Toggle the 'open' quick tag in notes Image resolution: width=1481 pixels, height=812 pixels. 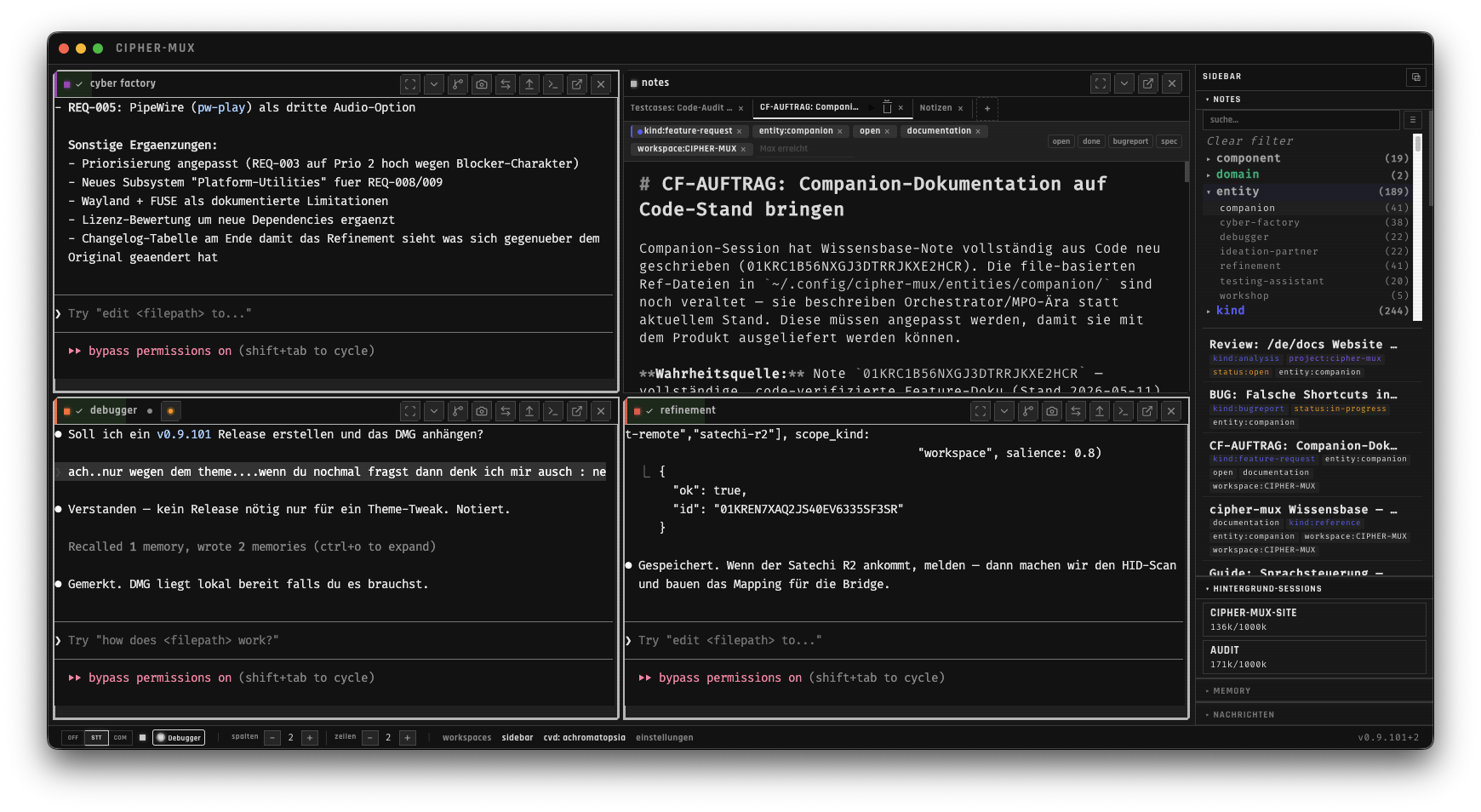point(1061,141)
